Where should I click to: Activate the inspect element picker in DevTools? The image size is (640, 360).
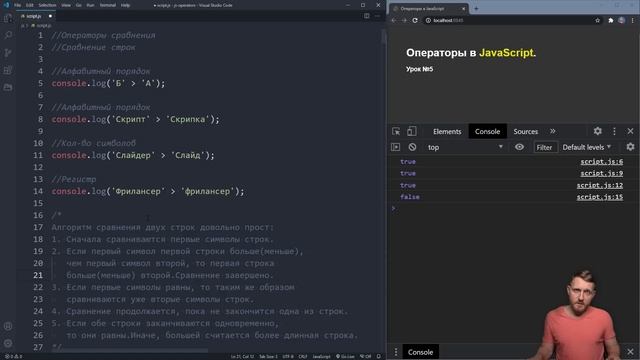pyautogui.click(x=396, y=131)
